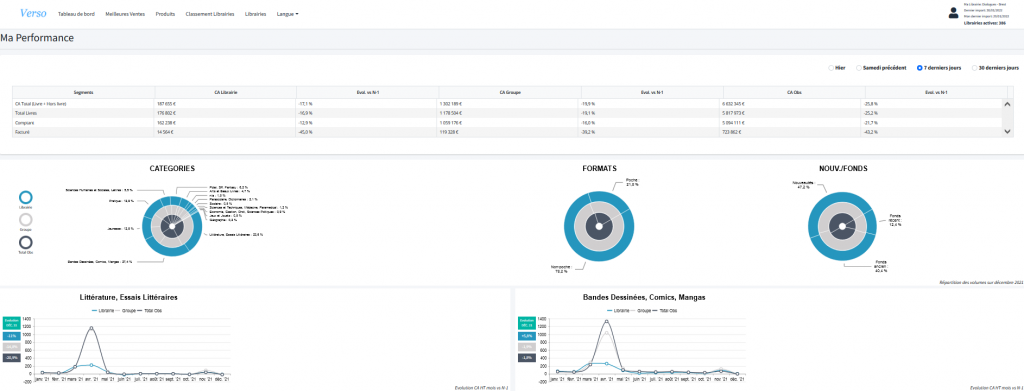The width and height of the screenshot is (1024, 391).
Task: Click the table scroll down arrow
Action: (1007, 131)
